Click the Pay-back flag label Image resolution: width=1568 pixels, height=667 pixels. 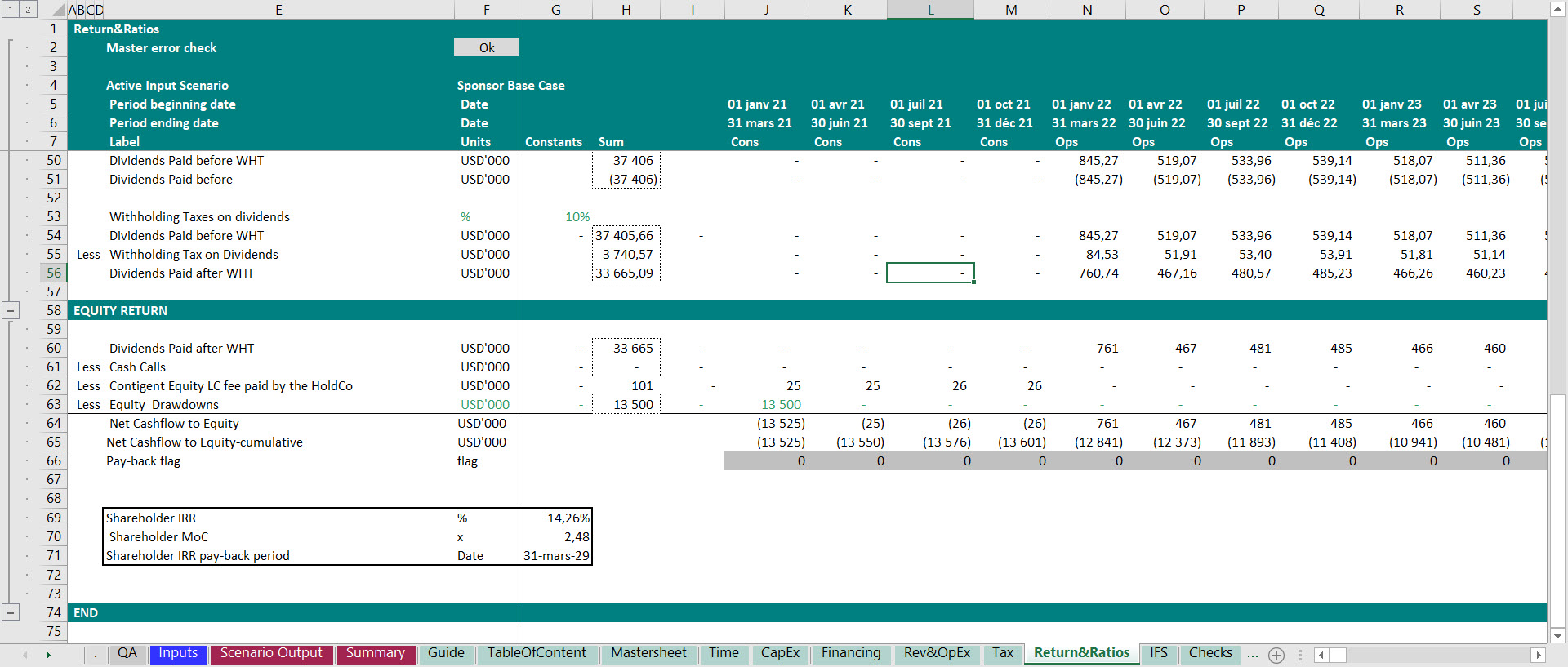pyautogui.click(x=143, y=460)
